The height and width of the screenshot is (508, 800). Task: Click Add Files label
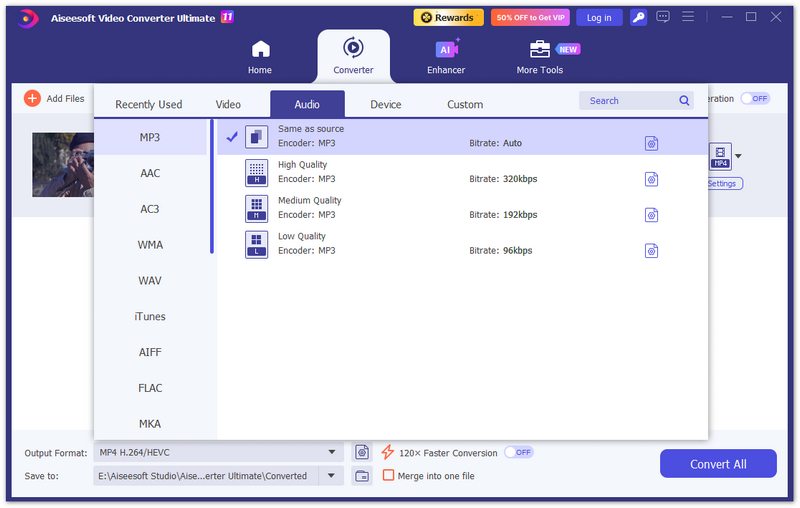coord(65,98)
